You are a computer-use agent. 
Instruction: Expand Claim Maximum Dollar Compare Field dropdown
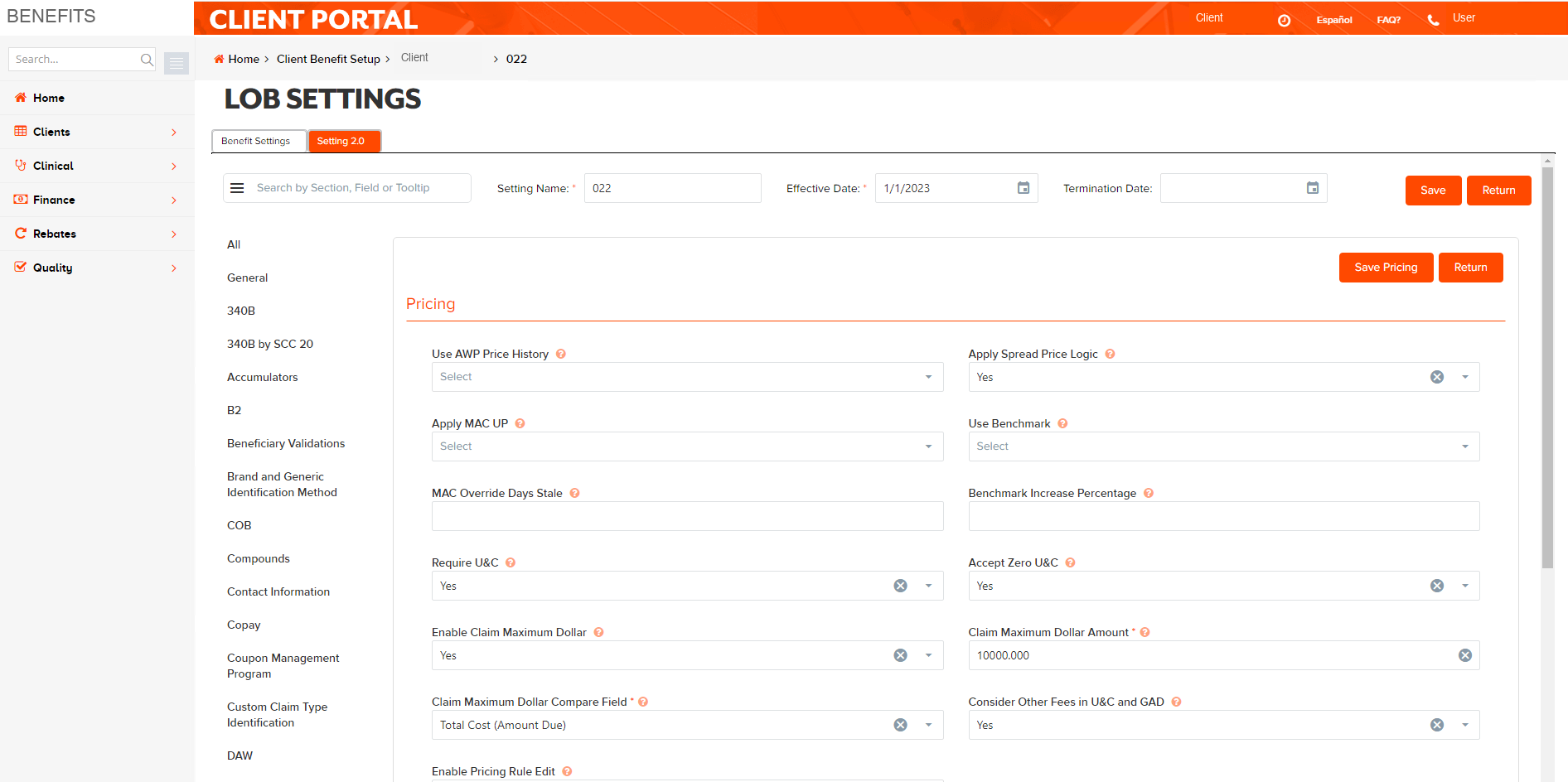tap(928, 725)
